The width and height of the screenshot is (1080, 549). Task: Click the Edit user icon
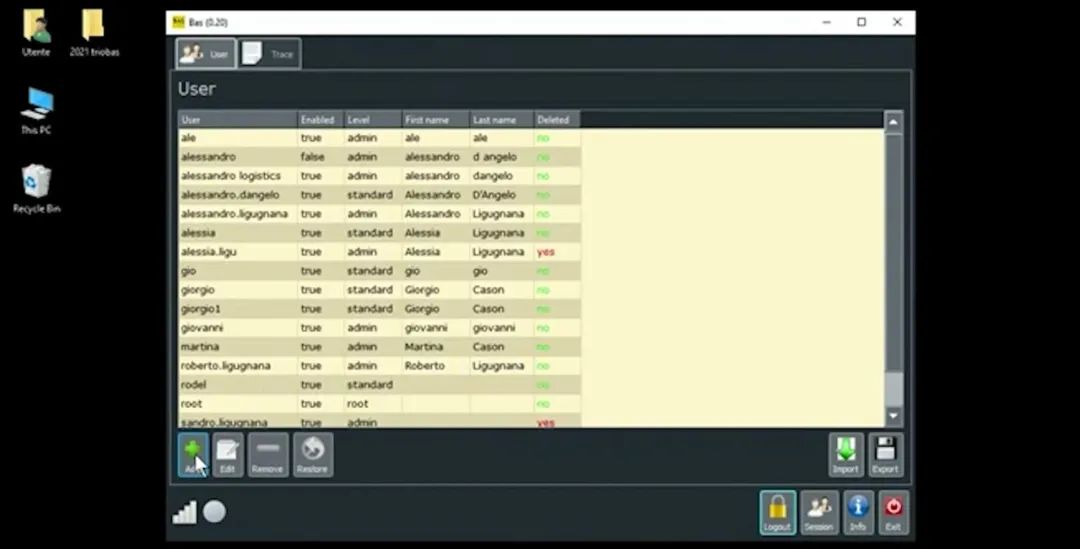(227, 454)
